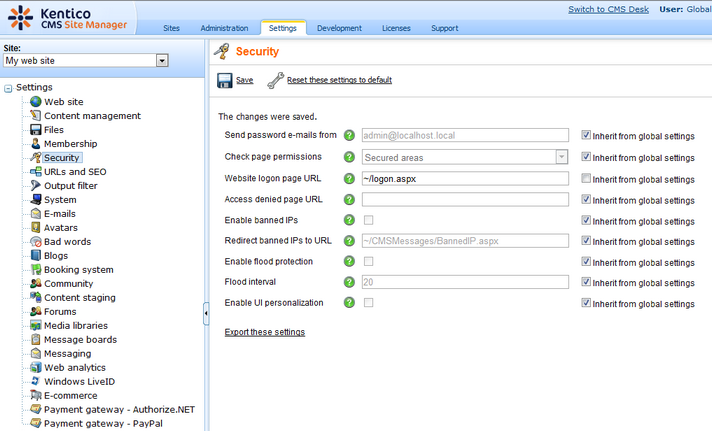Image resolution: width=712 pixels, height=431 pixels.
Task: Click the E-mails envelope icon in tree
Action: tap(36, 214)
